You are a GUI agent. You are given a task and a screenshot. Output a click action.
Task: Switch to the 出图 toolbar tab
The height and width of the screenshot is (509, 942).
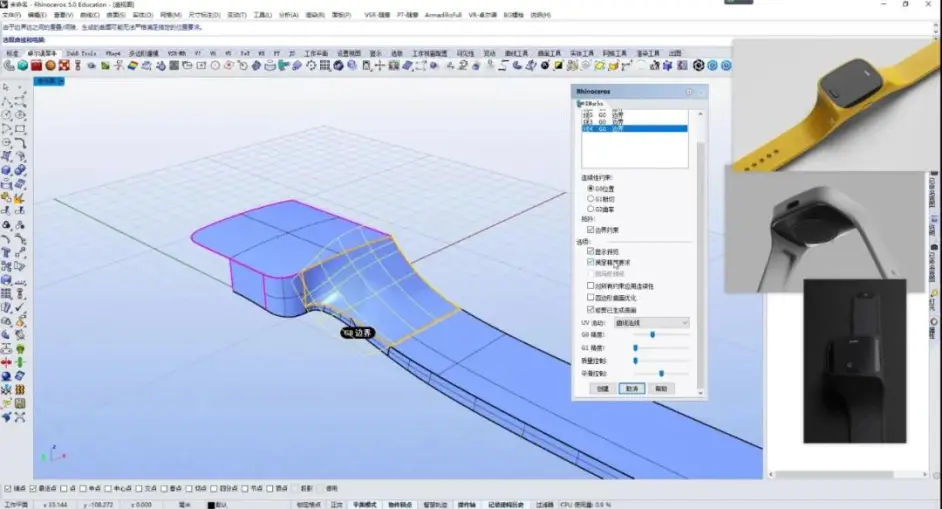point(675,53)
